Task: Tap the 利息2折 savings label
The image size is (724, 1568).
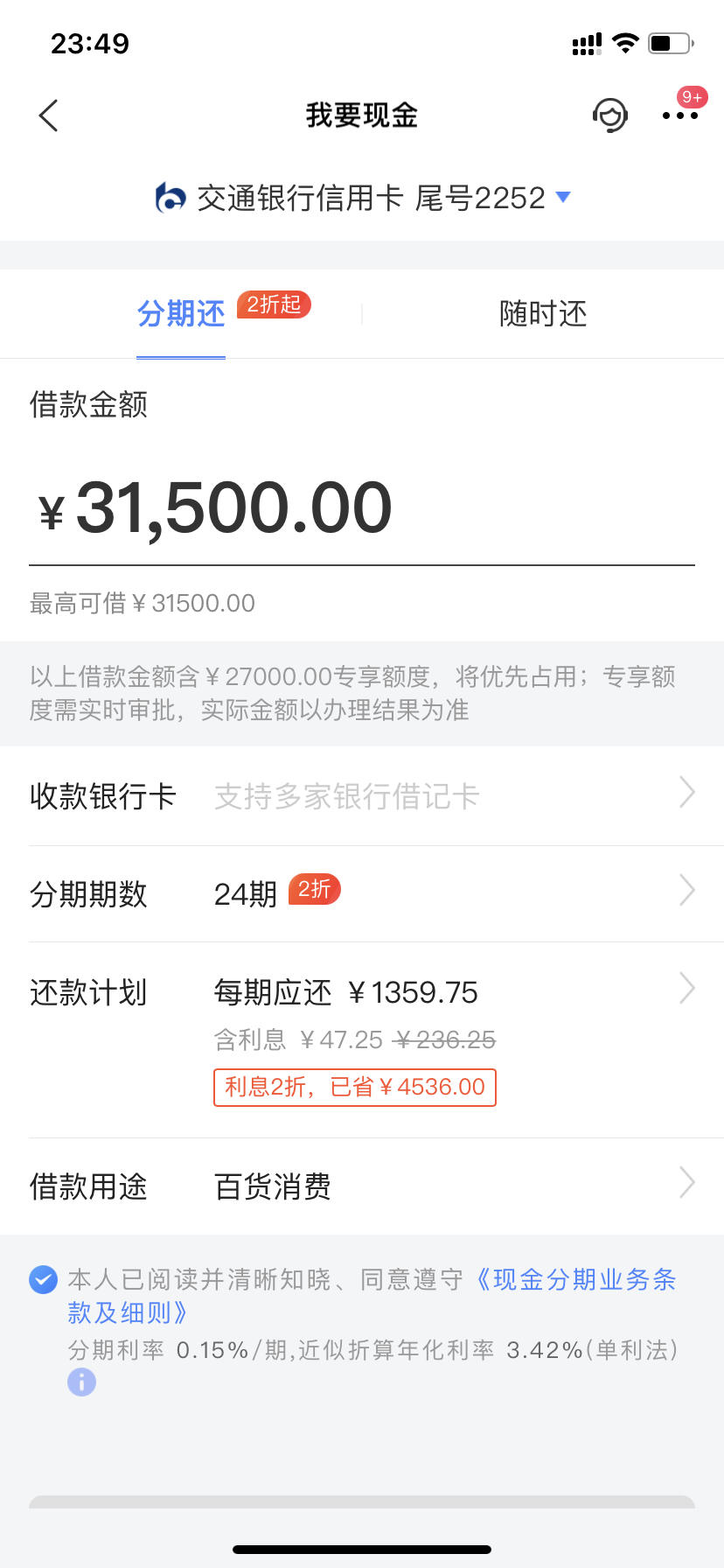Action: click(355, 1087)
